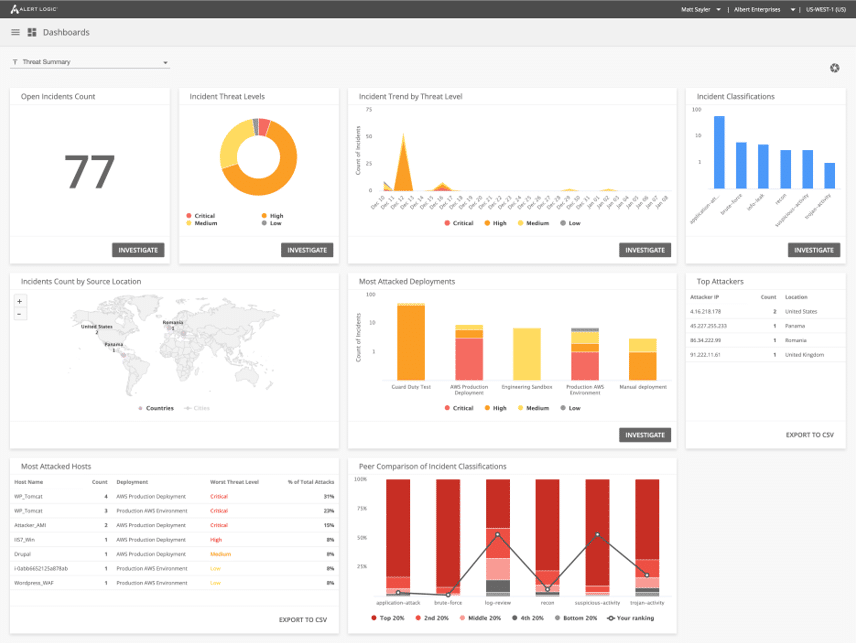
Task: Zoom in on the source location map
Action: point(20,301)
